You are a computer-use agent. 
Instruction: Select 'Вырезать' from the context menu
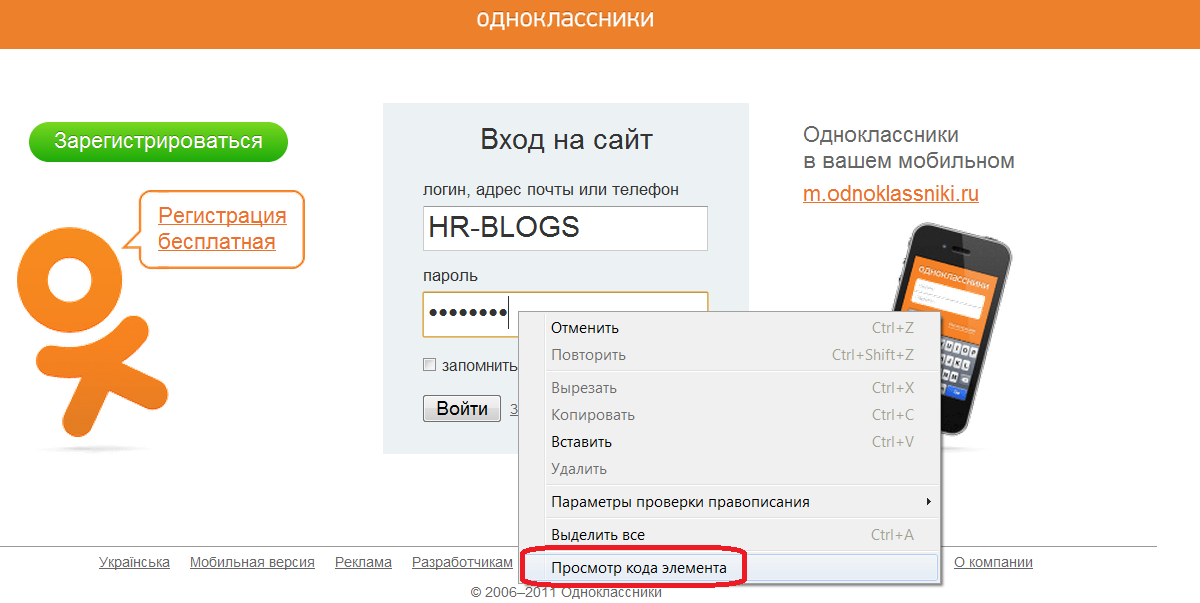pyautogui.click(x=730, y=388)
